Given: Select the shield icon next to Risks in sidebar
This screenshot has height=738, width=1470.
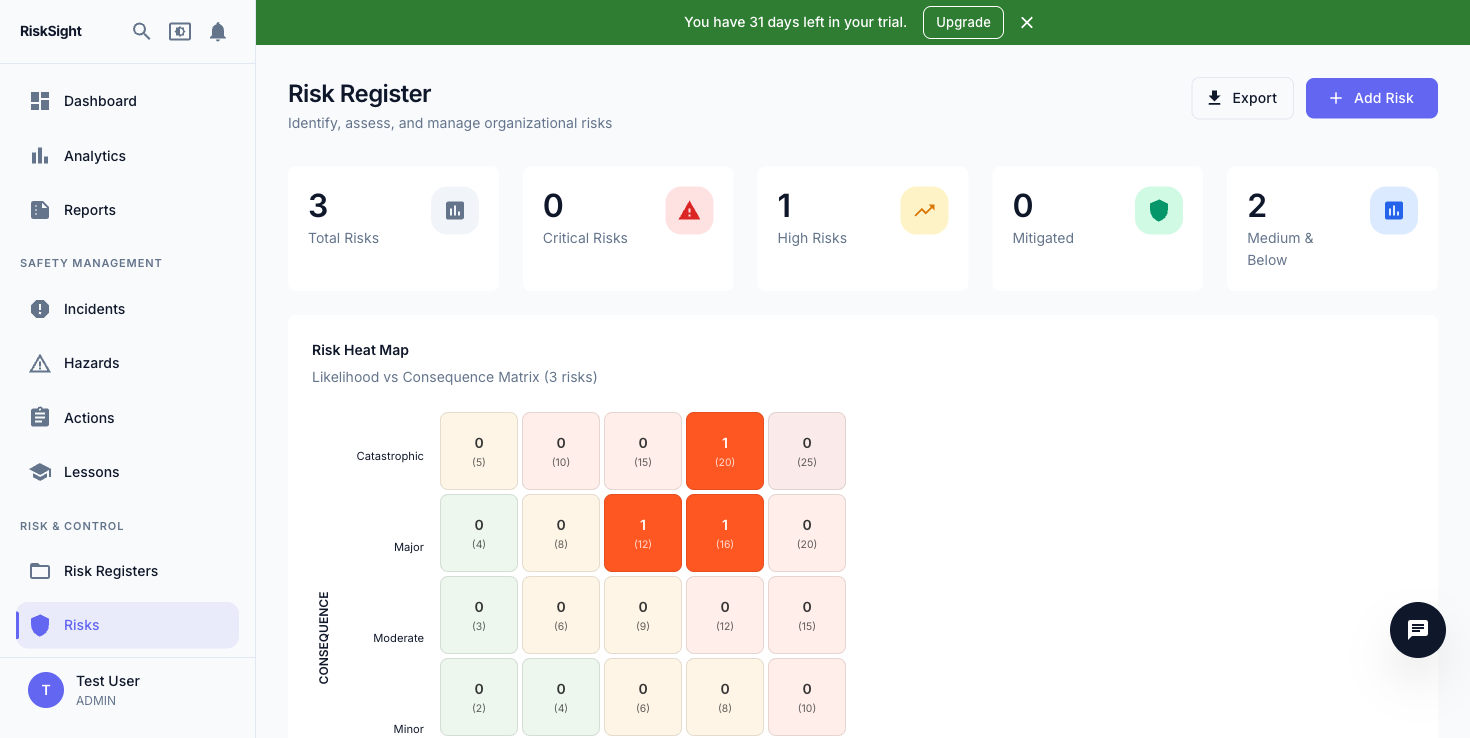Looking at the screenshot, I should click(40, 625).
